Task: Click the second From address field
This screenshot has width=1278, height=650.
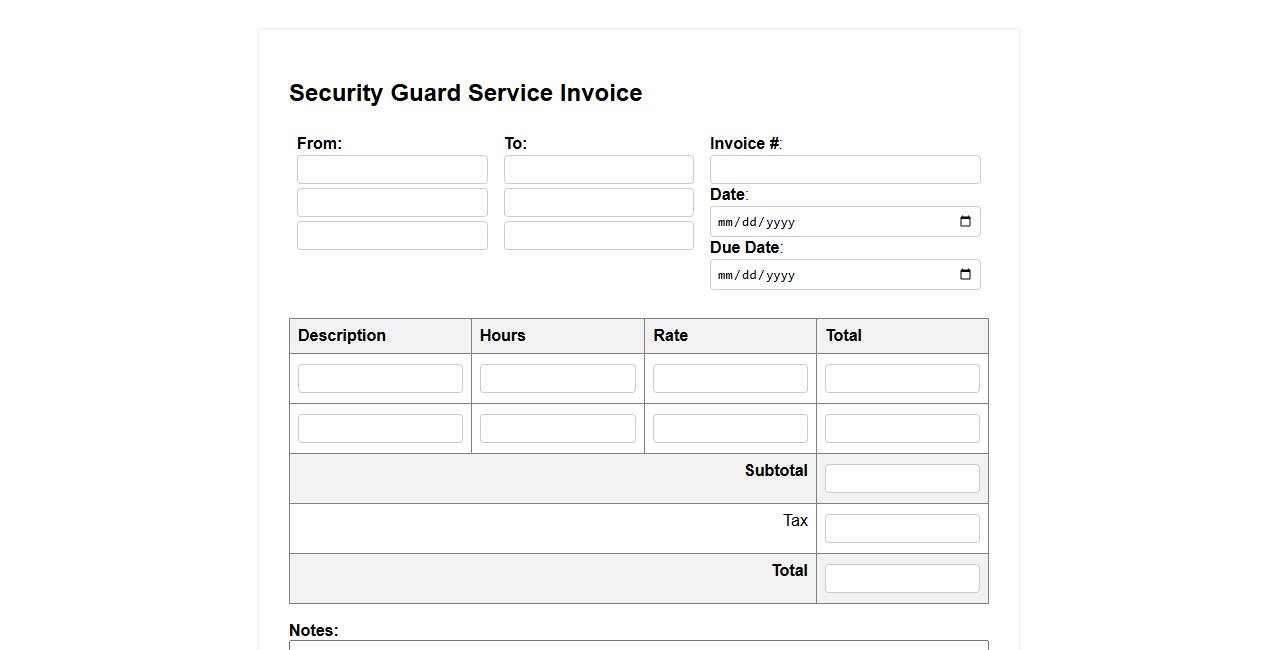Action: [392, 203]
